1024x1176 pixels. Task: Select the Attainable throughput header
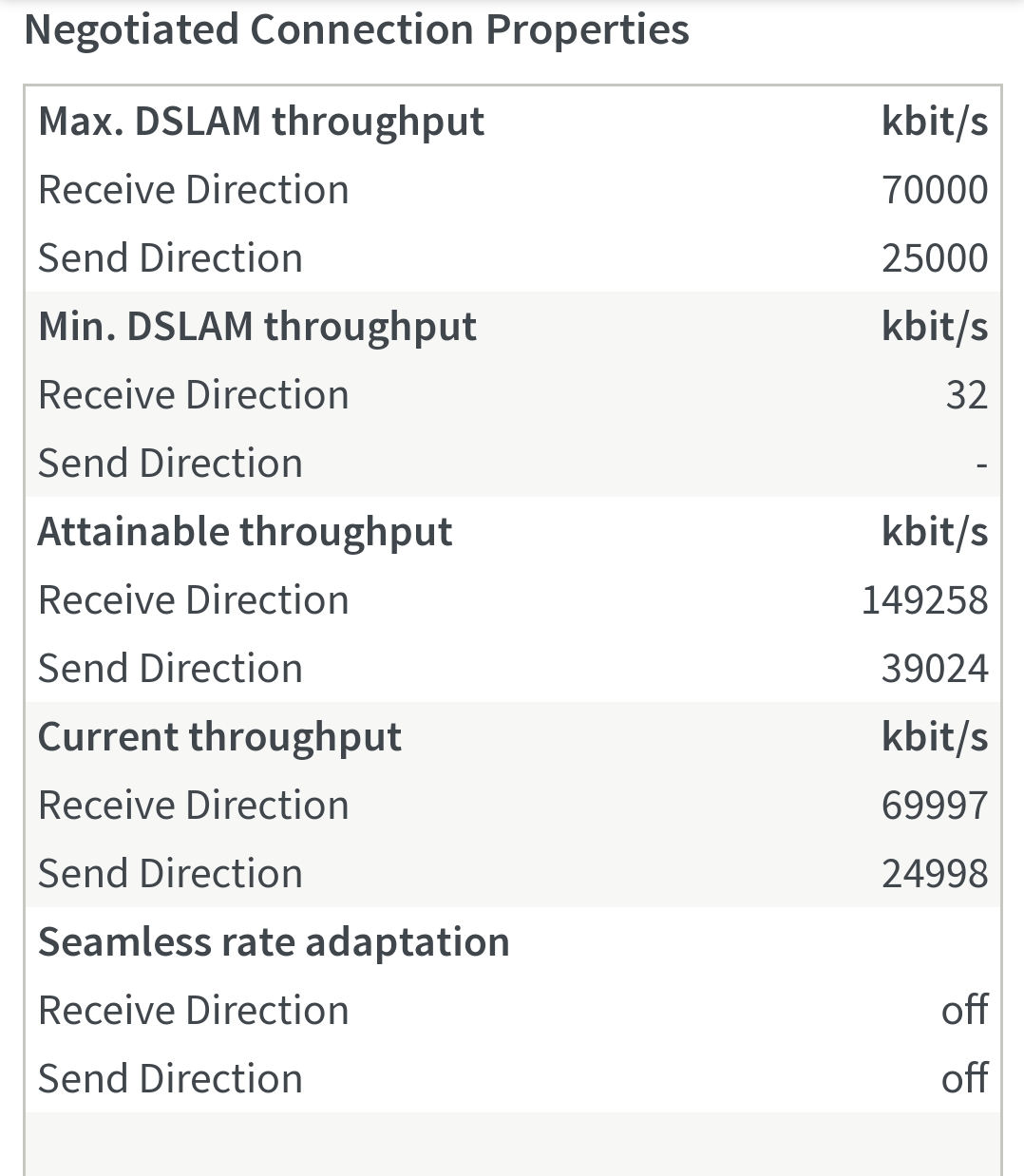click(245, 532)
